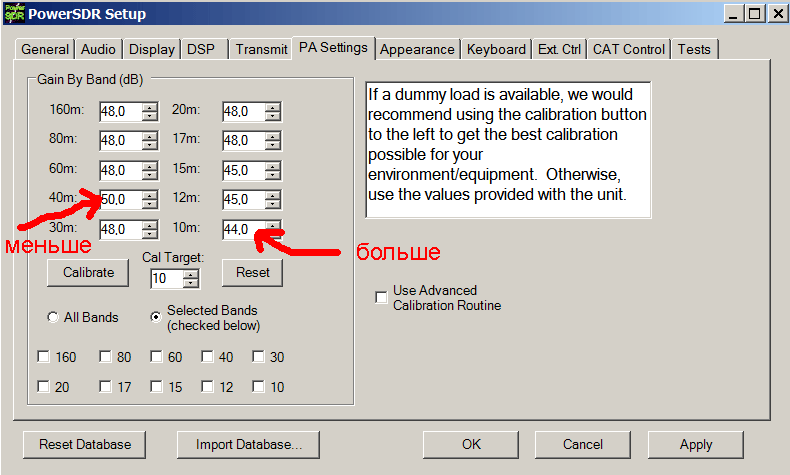
Task: Choose the Selected Bands radio option
Action: [156, 317]
